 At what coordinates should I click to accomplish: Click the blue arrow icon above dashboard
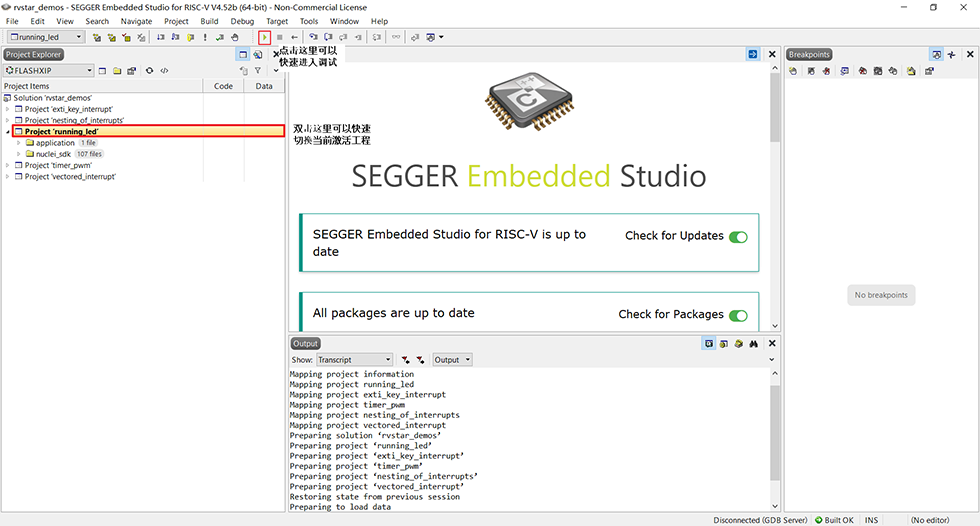[753, 54]
